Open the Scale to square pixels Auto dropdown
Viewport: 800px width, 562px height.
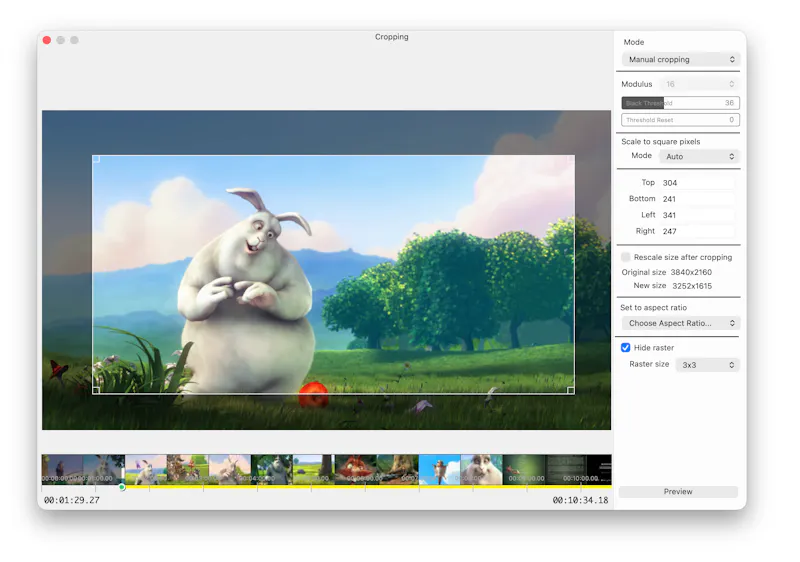[699, 157]
